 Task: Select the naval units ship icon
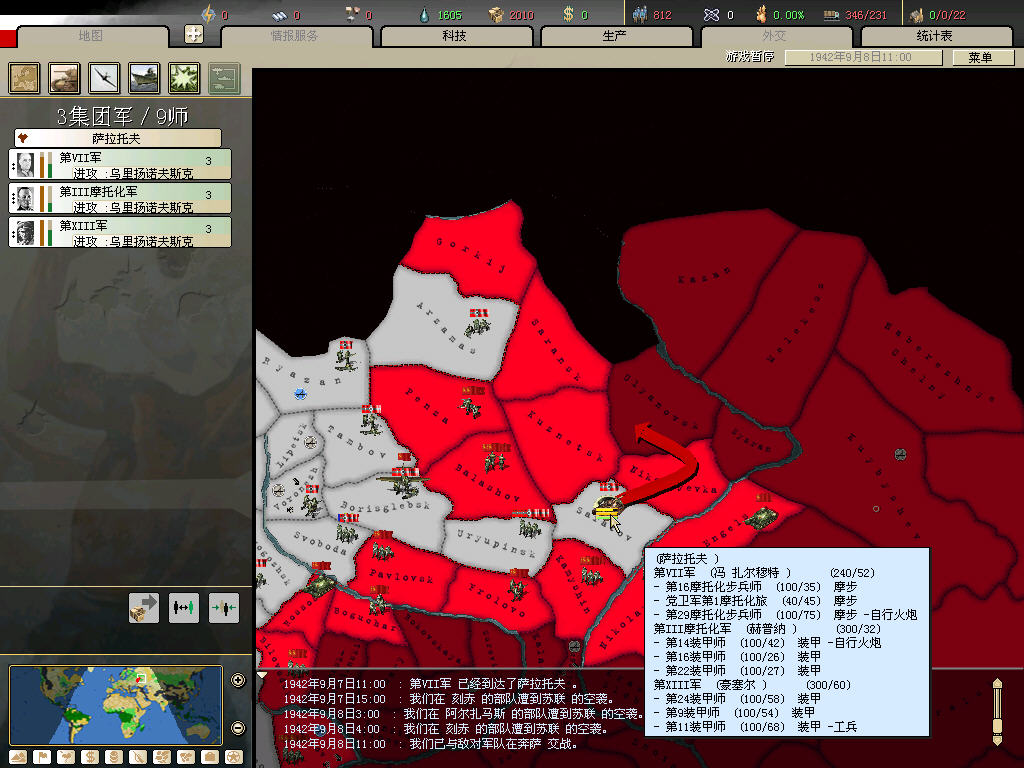click(145, 77)
